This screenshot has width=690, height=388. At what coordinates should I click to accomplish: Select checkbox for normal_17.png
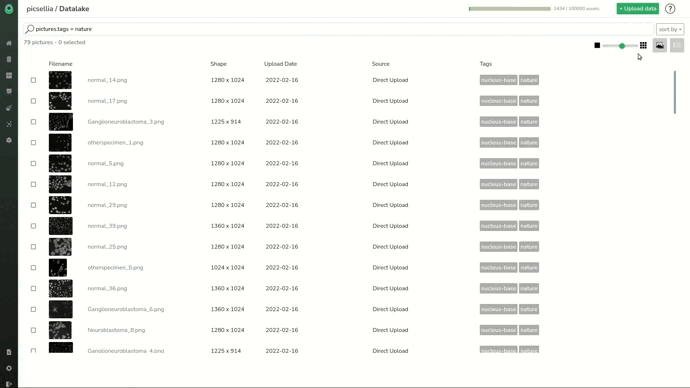pos(33,101)
